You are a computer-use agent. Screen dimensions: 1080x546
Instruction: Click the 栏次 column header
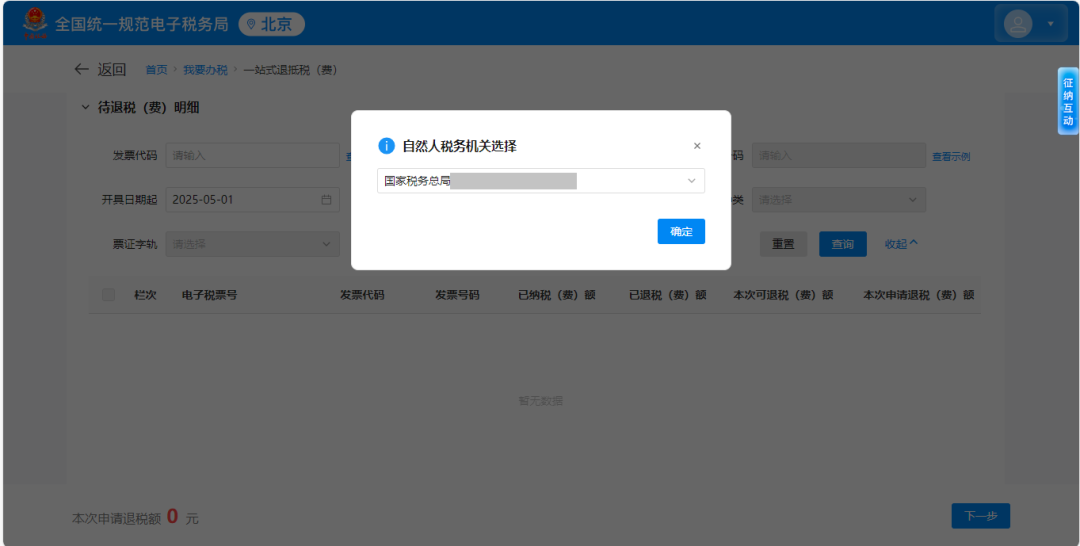145,295
